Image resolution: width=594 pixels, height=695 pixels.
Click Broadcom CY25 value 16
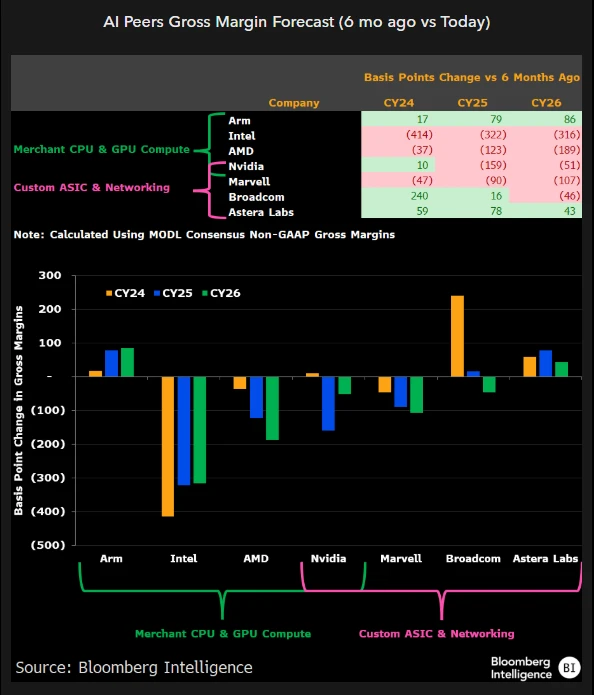496,195
